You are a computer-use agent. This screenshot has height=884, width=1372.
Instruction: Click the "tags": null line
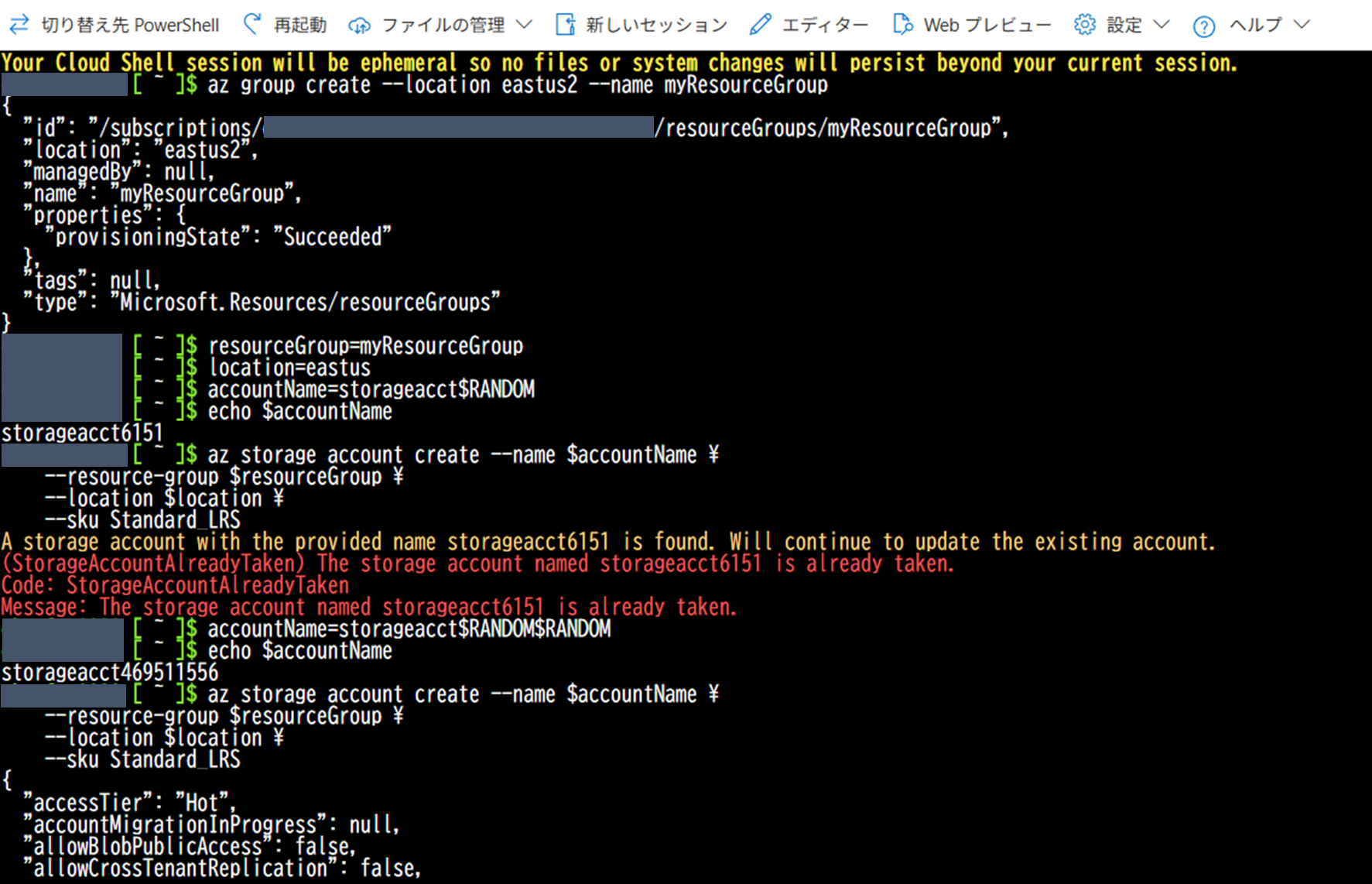pos(91,280)
